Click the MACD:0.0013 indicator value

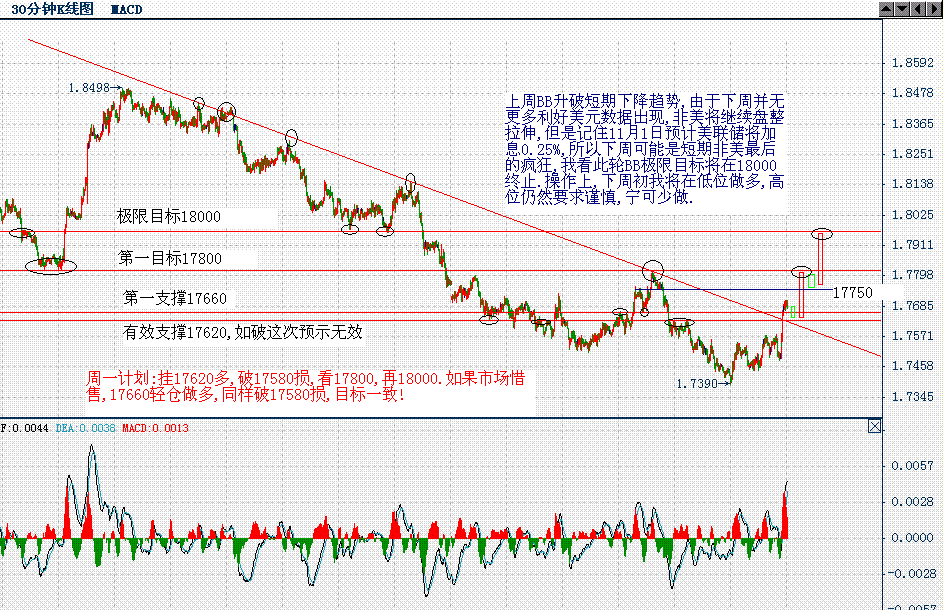pos(155,428)
